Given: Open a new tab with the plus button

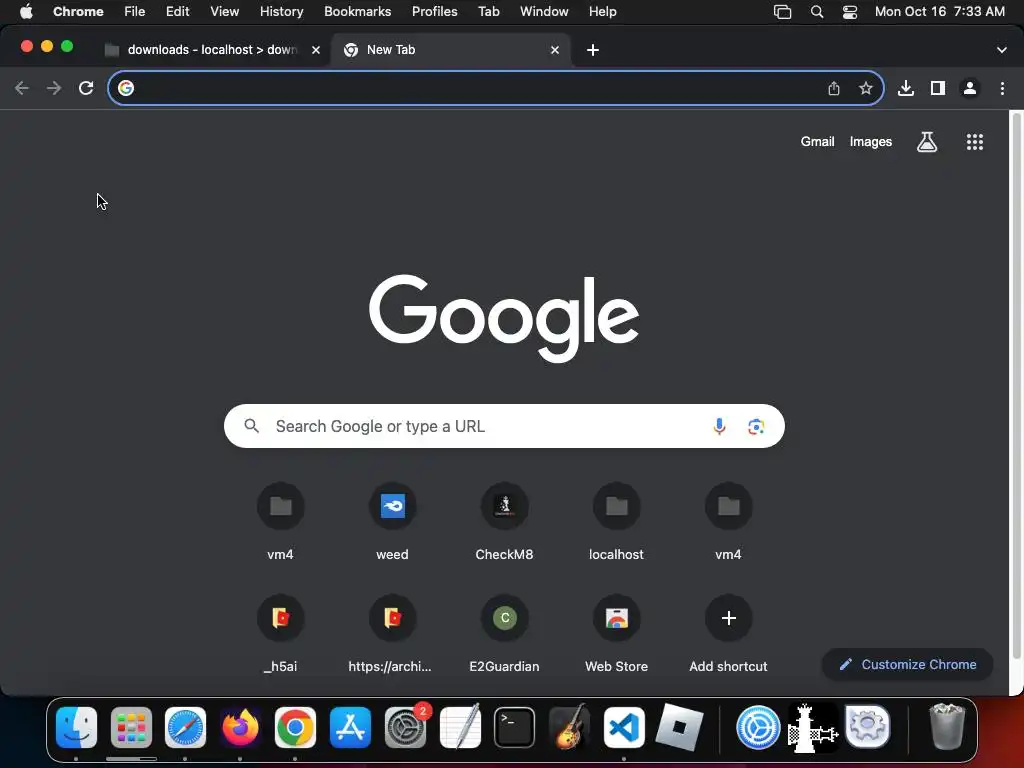Looking at the screenshot, I should 593,50.
